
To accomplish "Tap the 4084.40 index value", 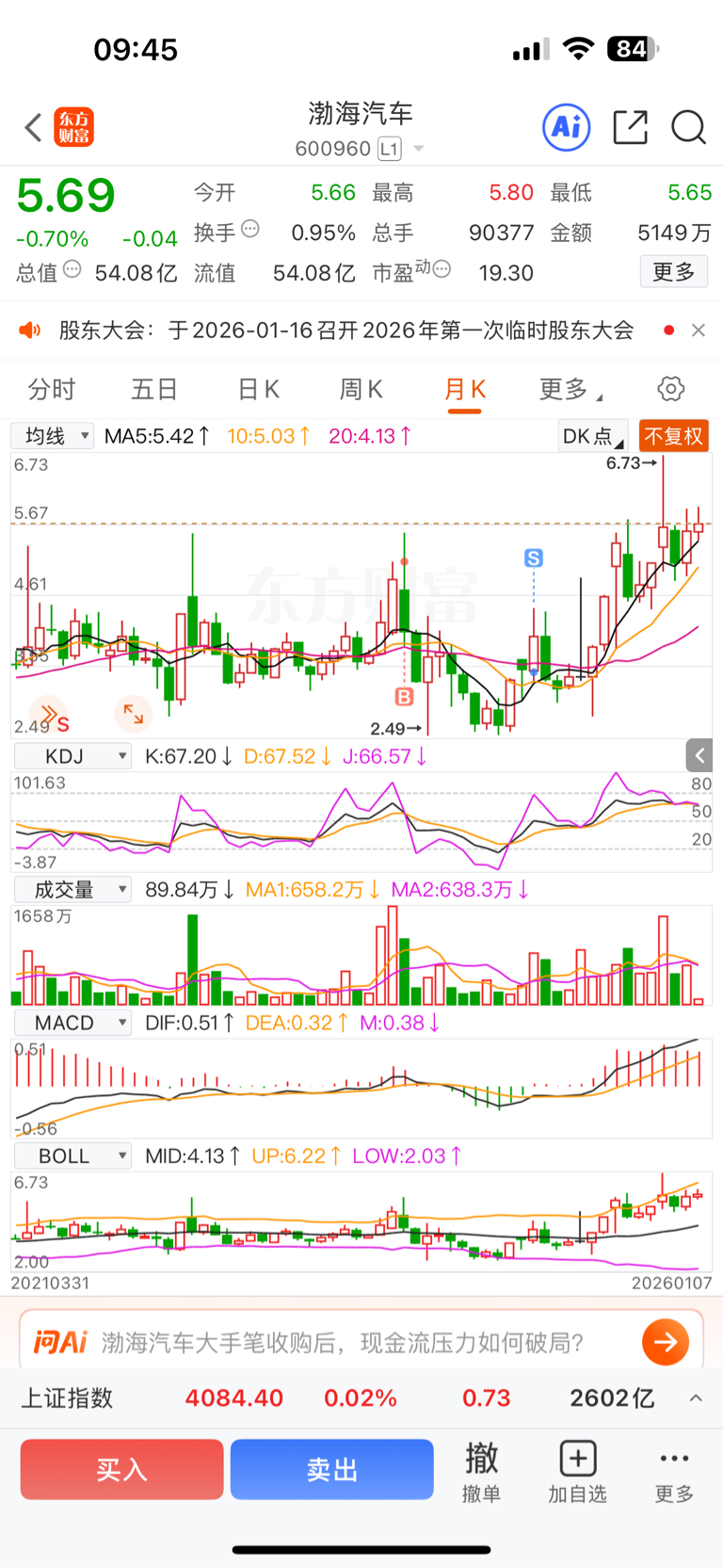I will (234, 1398).
